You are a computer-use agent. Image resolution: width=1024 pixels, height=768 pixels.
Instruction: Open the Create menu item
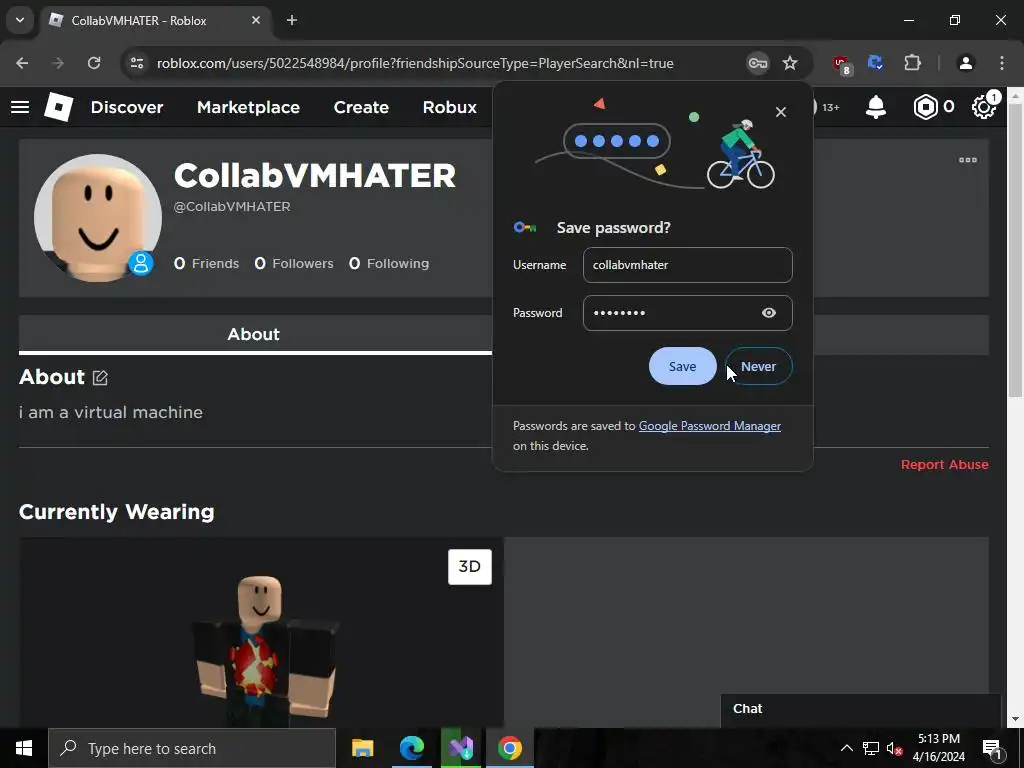pyautogui.click(x=361, y=107)
